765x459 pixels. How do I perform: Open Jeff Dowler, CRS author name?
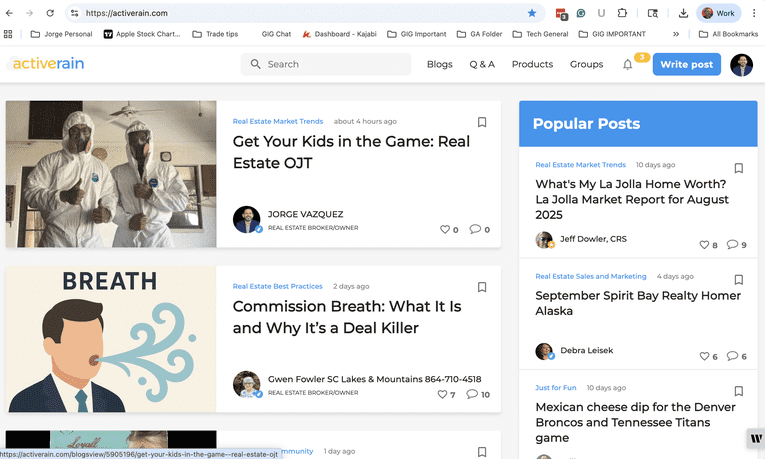[593, 239]
